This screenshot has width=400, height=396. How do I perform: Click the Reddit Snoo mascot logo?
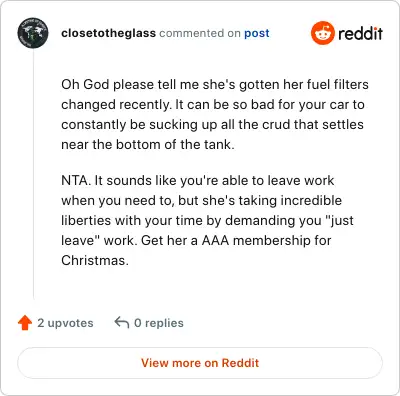pyautogui.click(x=323, y=33)
